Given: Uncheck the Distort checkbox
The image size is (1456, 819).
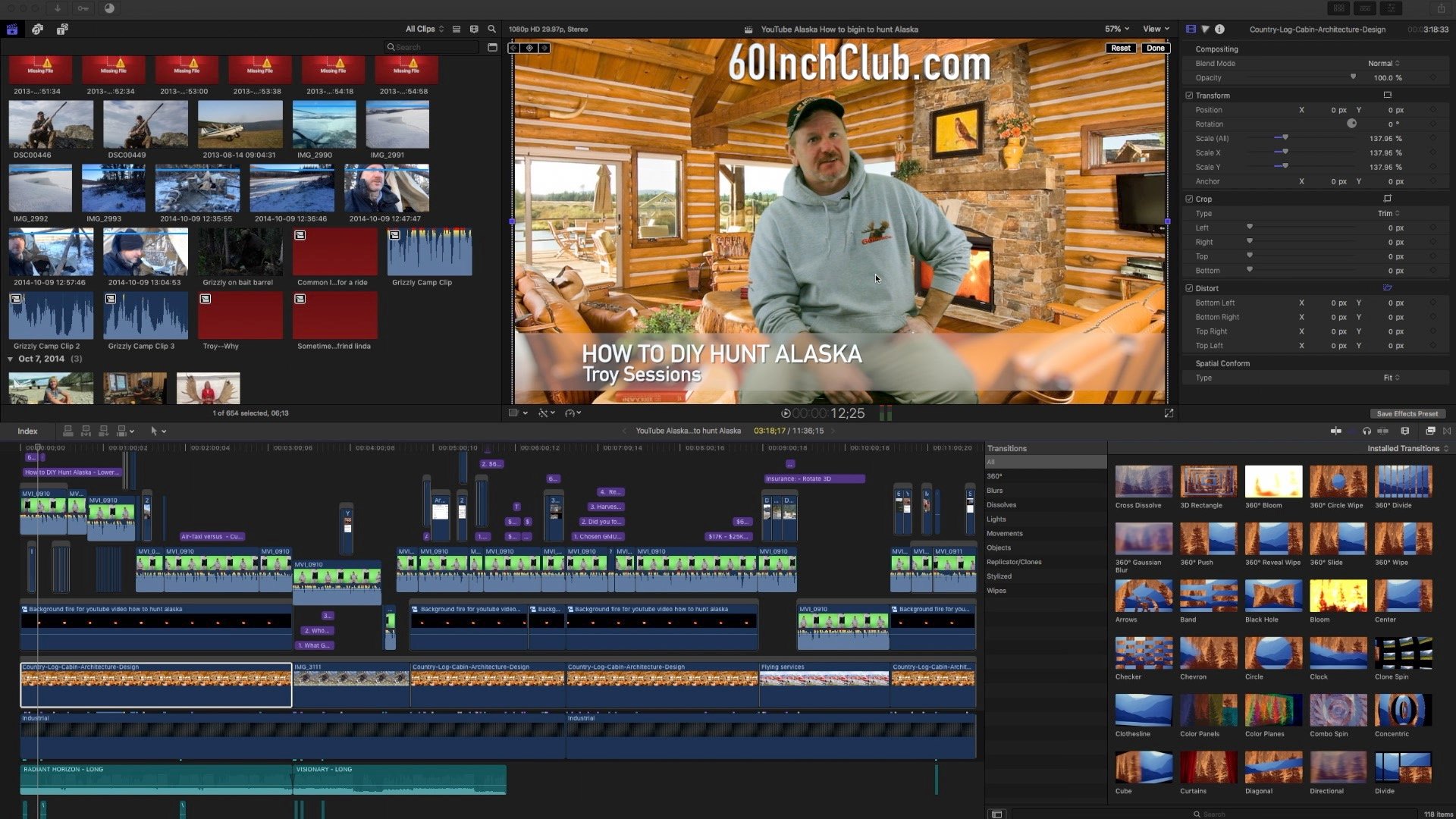Looking at the screenshot, I should pos(1189,288).
